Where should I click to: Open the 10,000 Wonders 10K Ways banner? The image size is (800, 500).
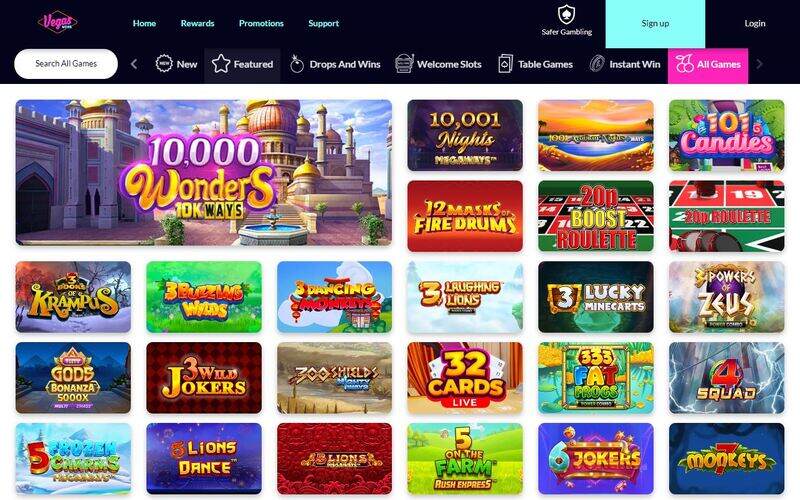(x=204, y=172)
